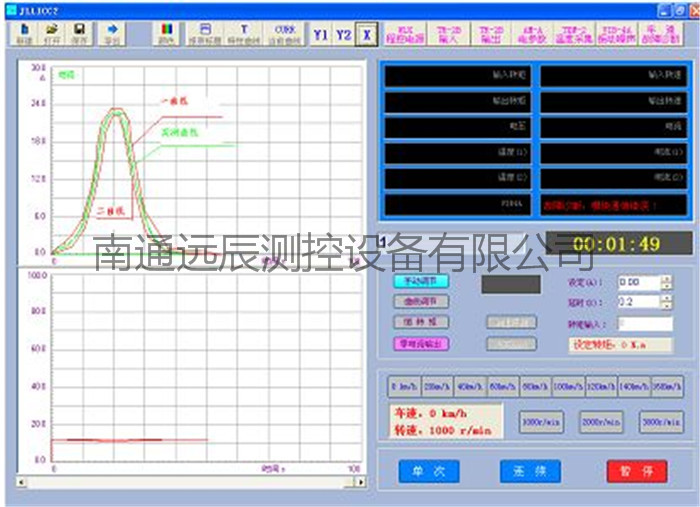Increase the 设定 value with up arrow
700x507 pixels.
click(666, 279)
